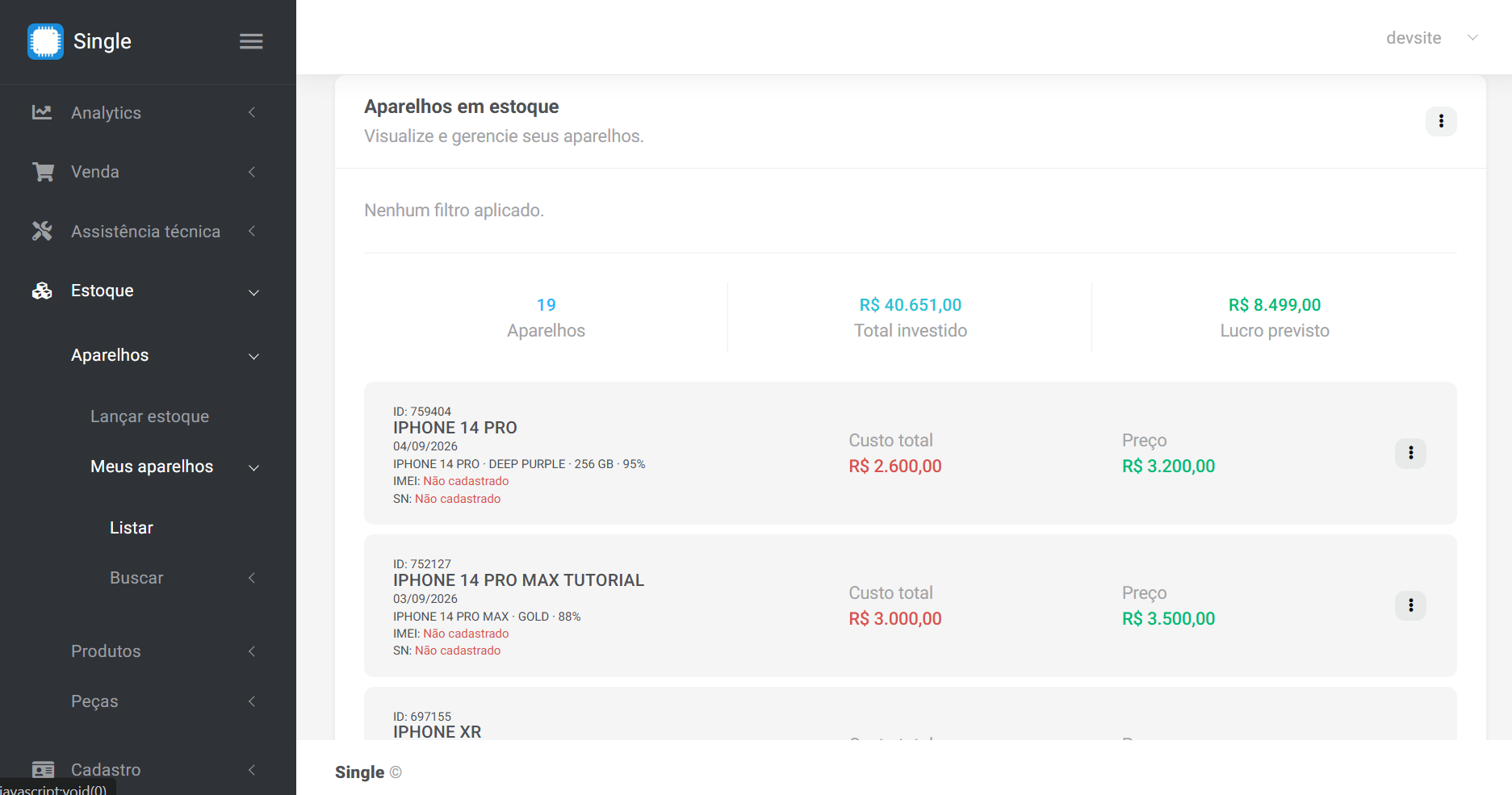The width and height of the screenshot is (1512, 795).
Task: Click the Analytics chart icon
Action: pos(42,112)
